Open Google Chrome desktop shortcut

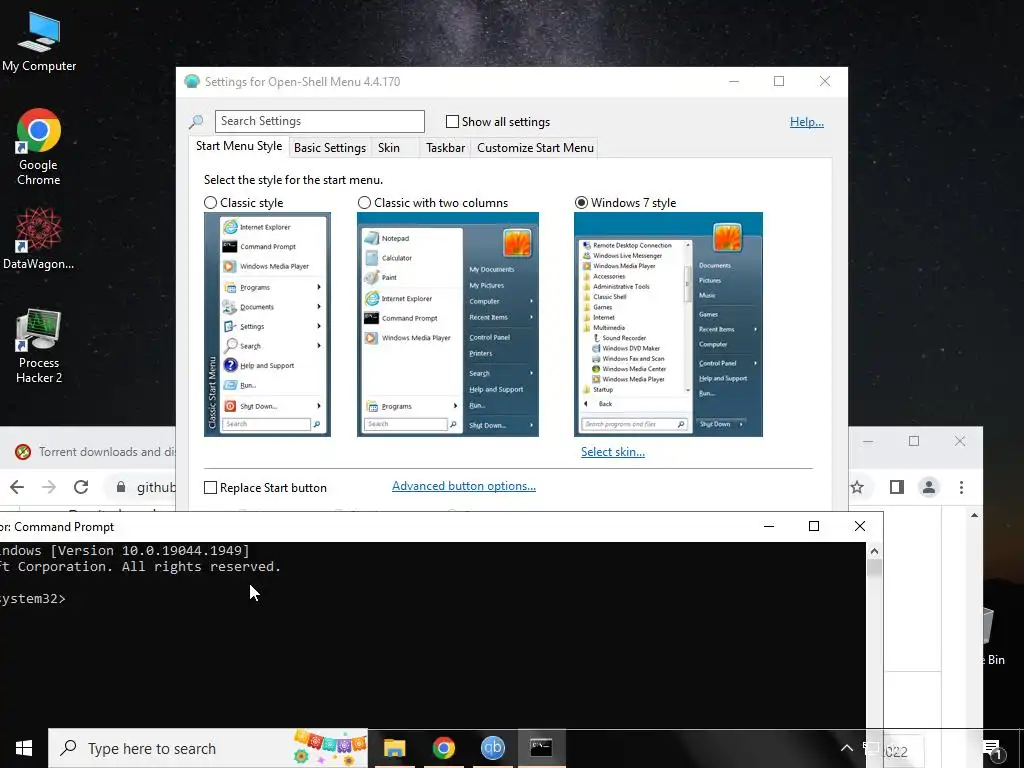39,147
